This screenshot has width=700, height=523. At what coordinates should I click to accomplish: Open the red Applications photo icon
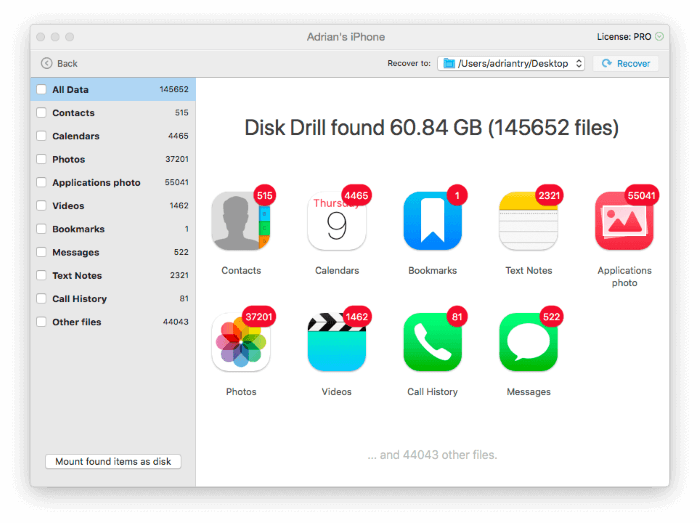tap(624, 220)
